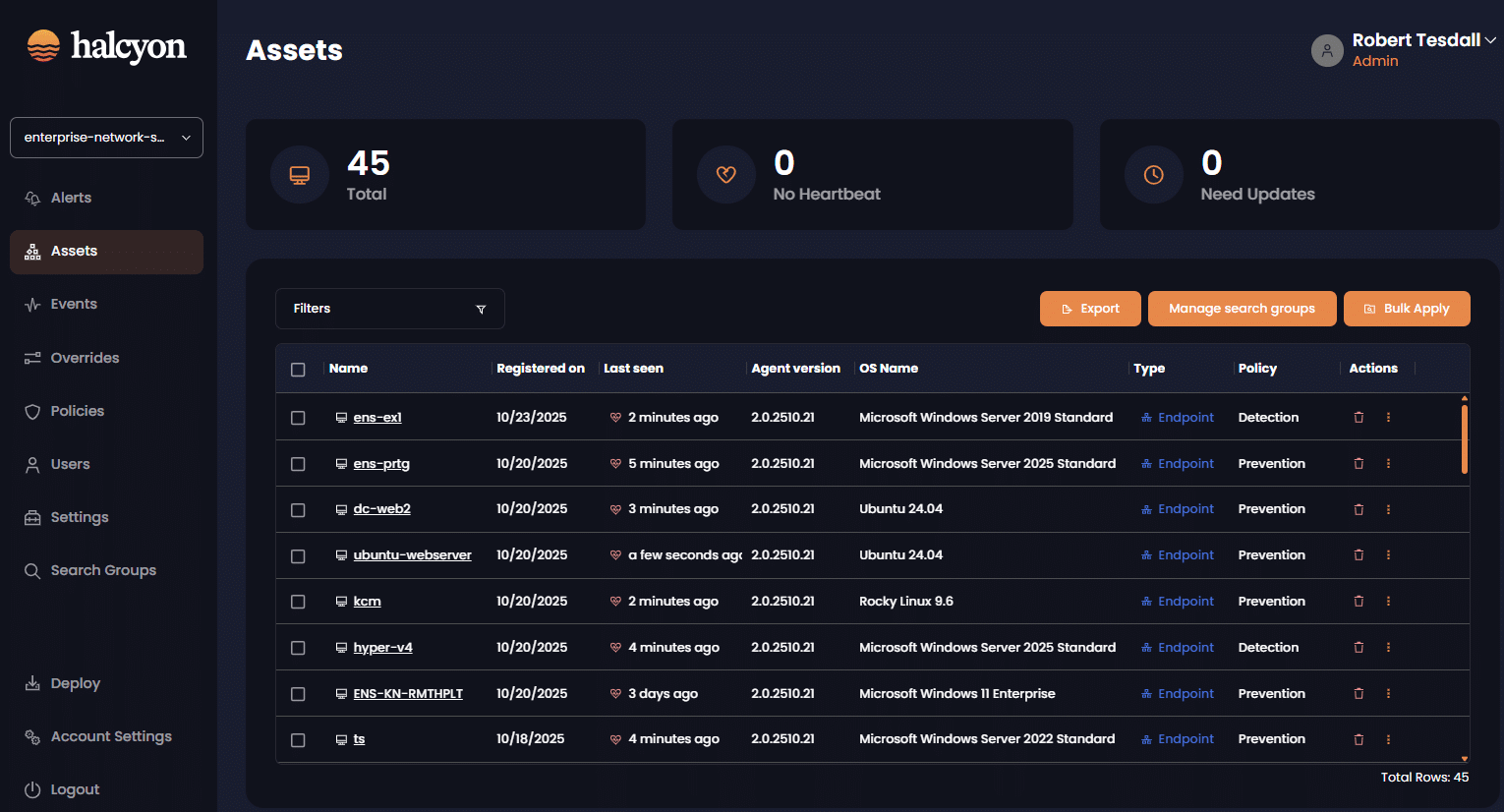This screenshot has width=1504, height=812.
Task: Click the Need Updates clock icon
Action: 1153,175
